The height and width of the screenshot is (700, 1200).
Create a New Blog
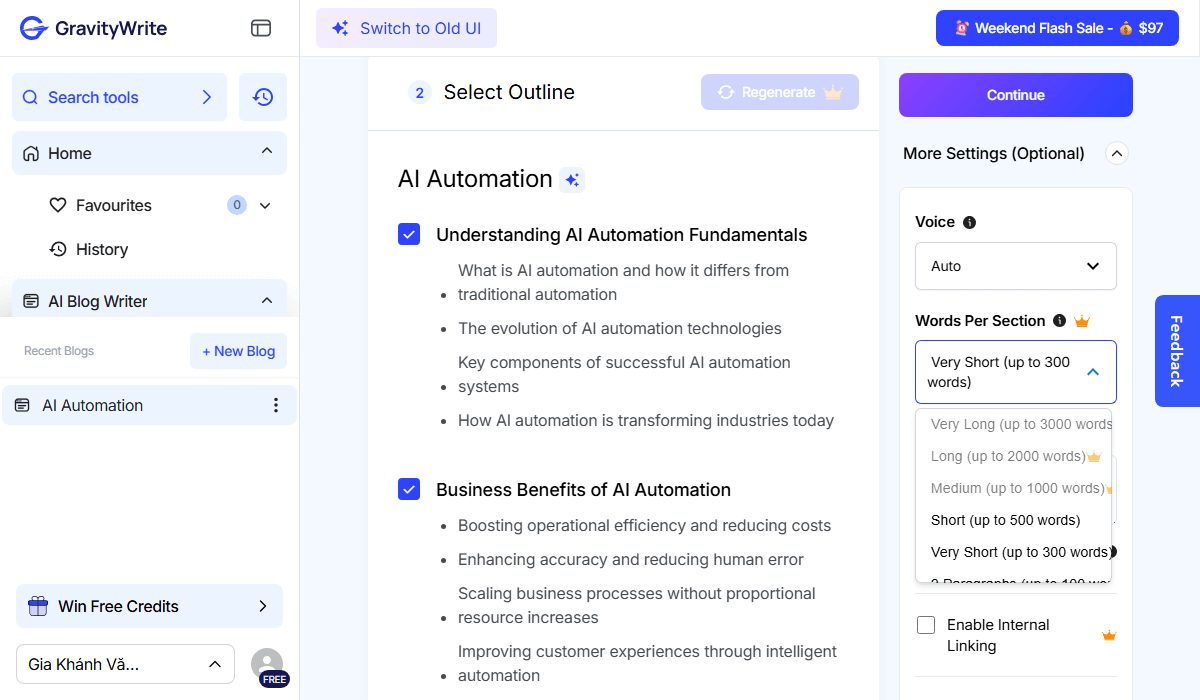pyautogui.click(x=238, y=351)
